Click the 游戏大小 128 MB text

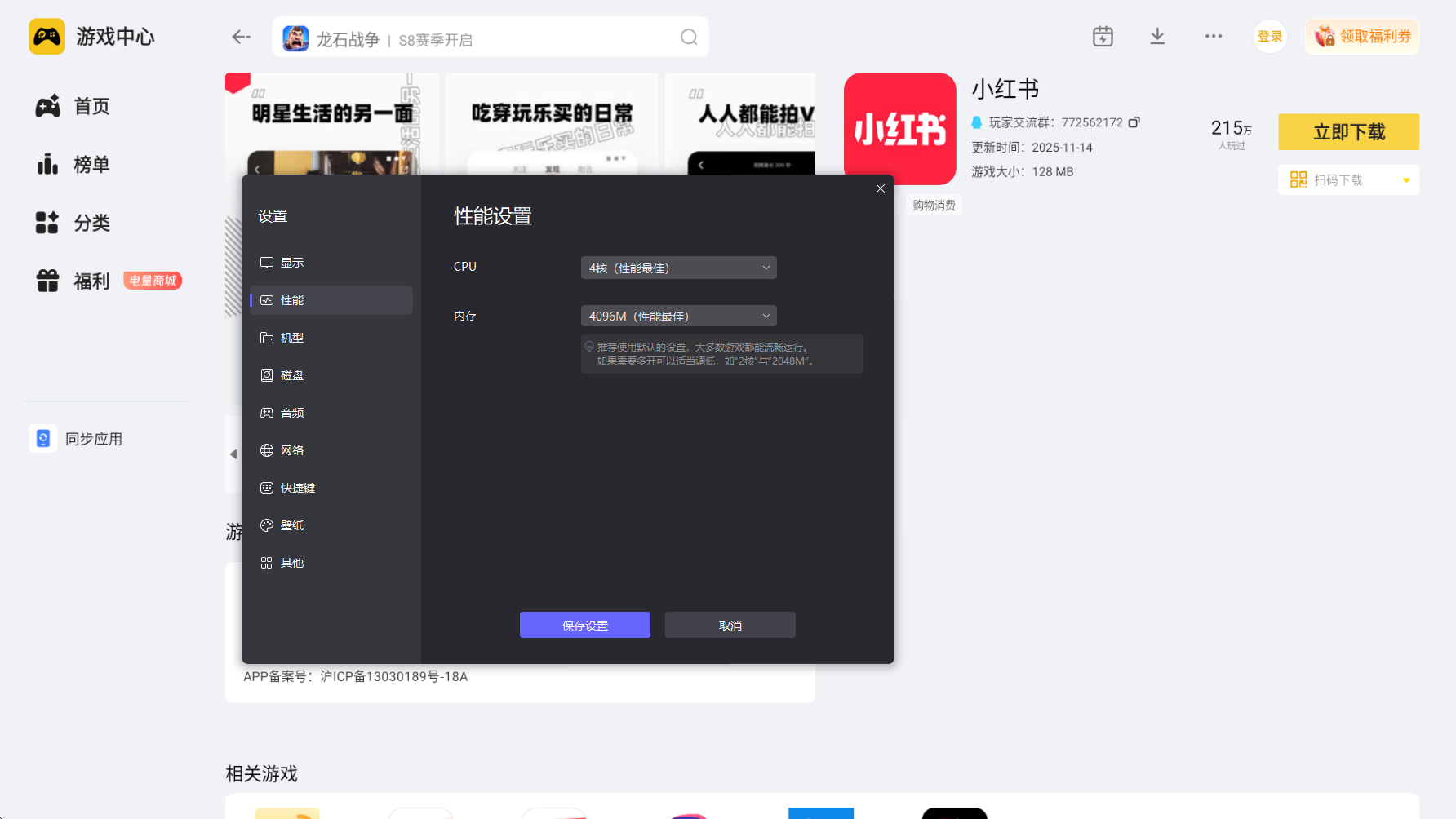[x=1023, y=172]
